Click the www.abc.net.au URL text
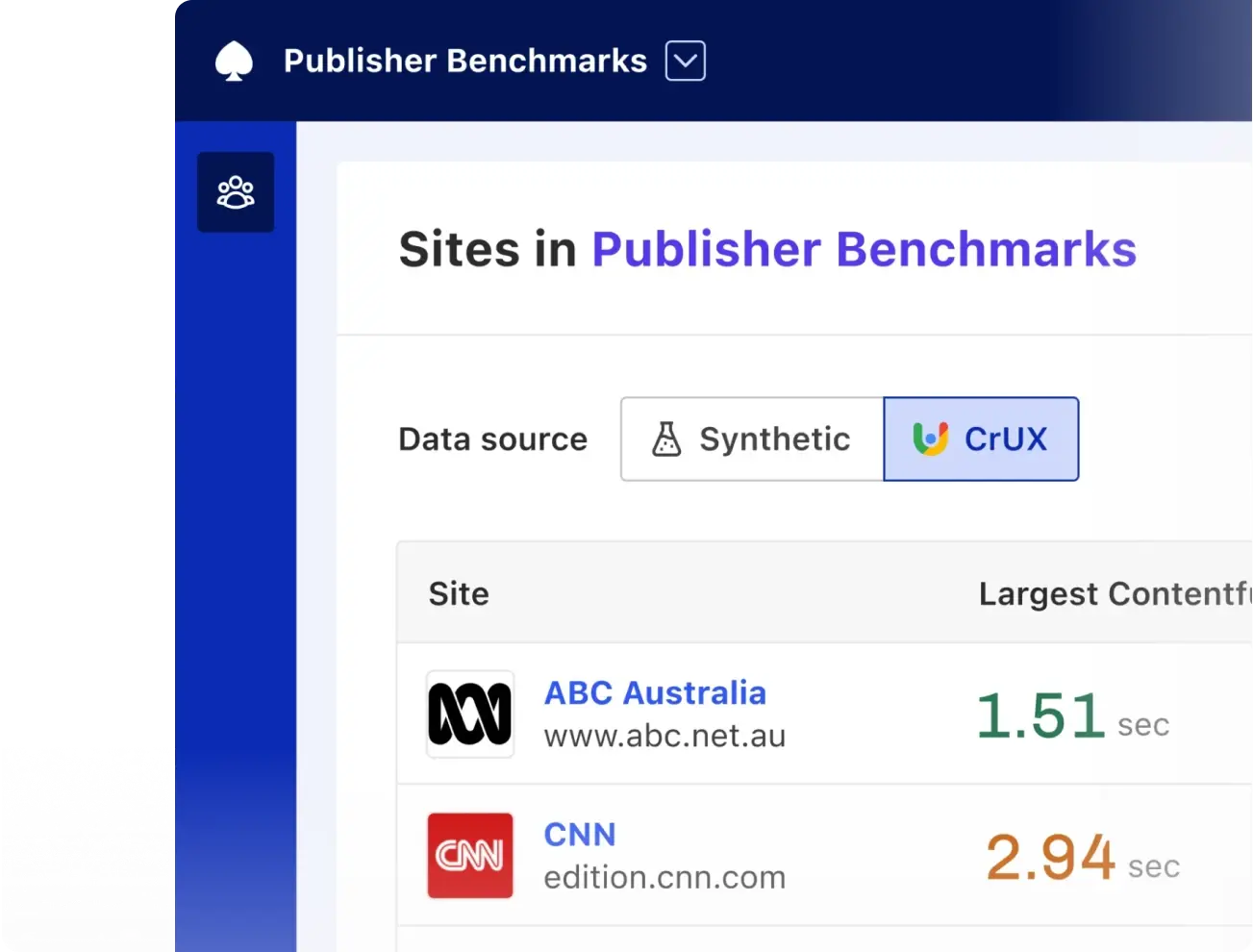The height and width of the screenshot is (952, 1253). (x=664, y=736)
